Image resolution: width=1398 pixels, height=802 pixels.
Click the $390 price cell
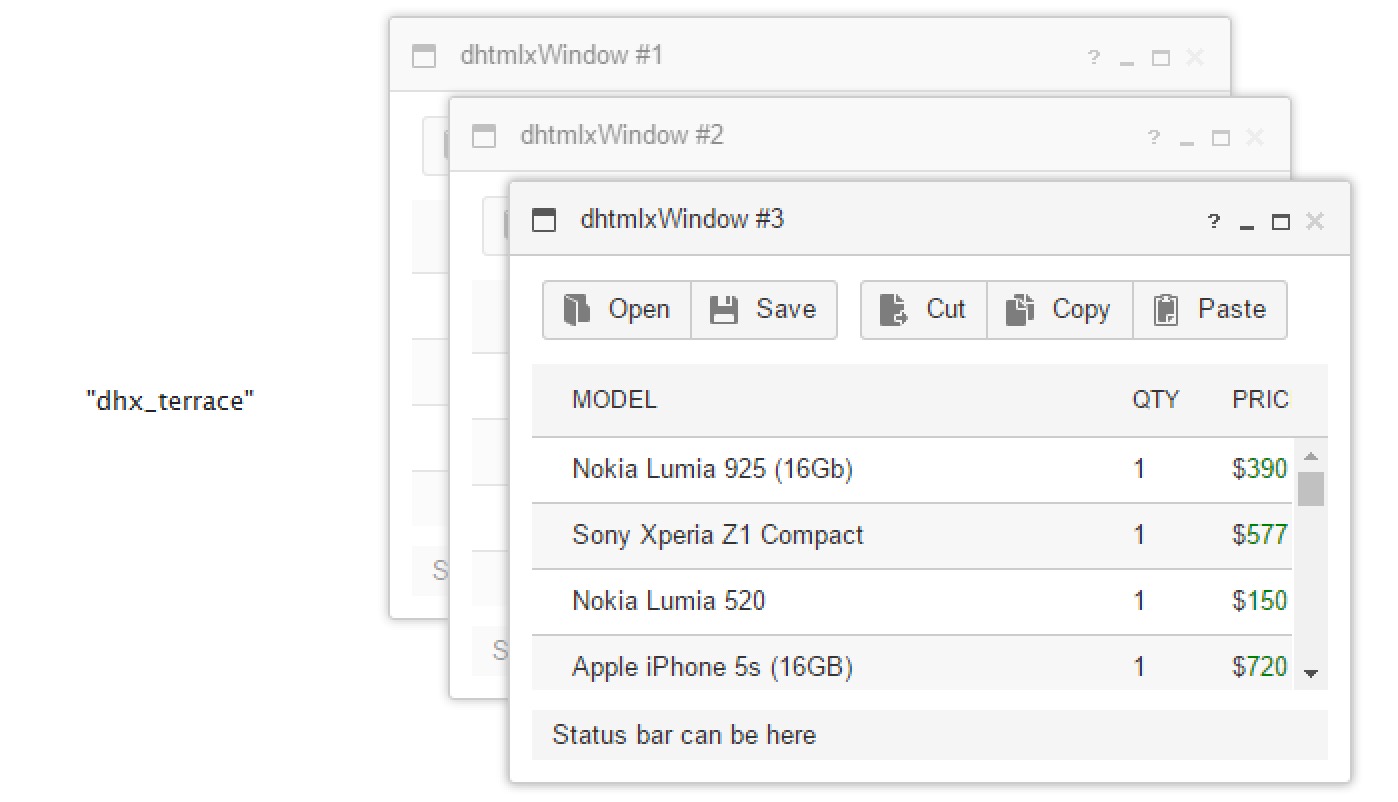pos(1259,469)
